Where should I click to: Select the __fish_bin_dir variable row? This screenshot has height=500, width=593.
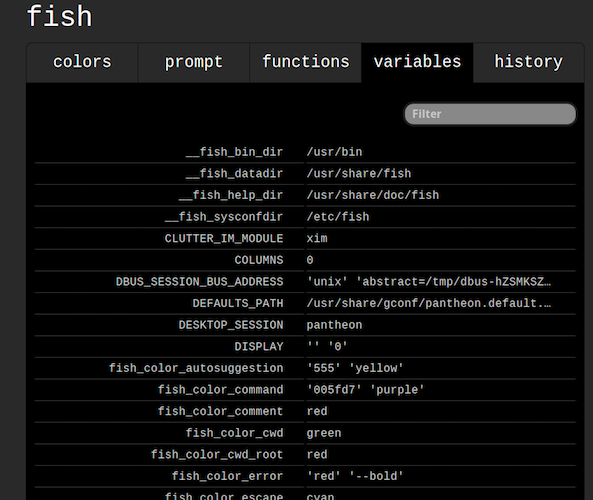click(305, 152)
